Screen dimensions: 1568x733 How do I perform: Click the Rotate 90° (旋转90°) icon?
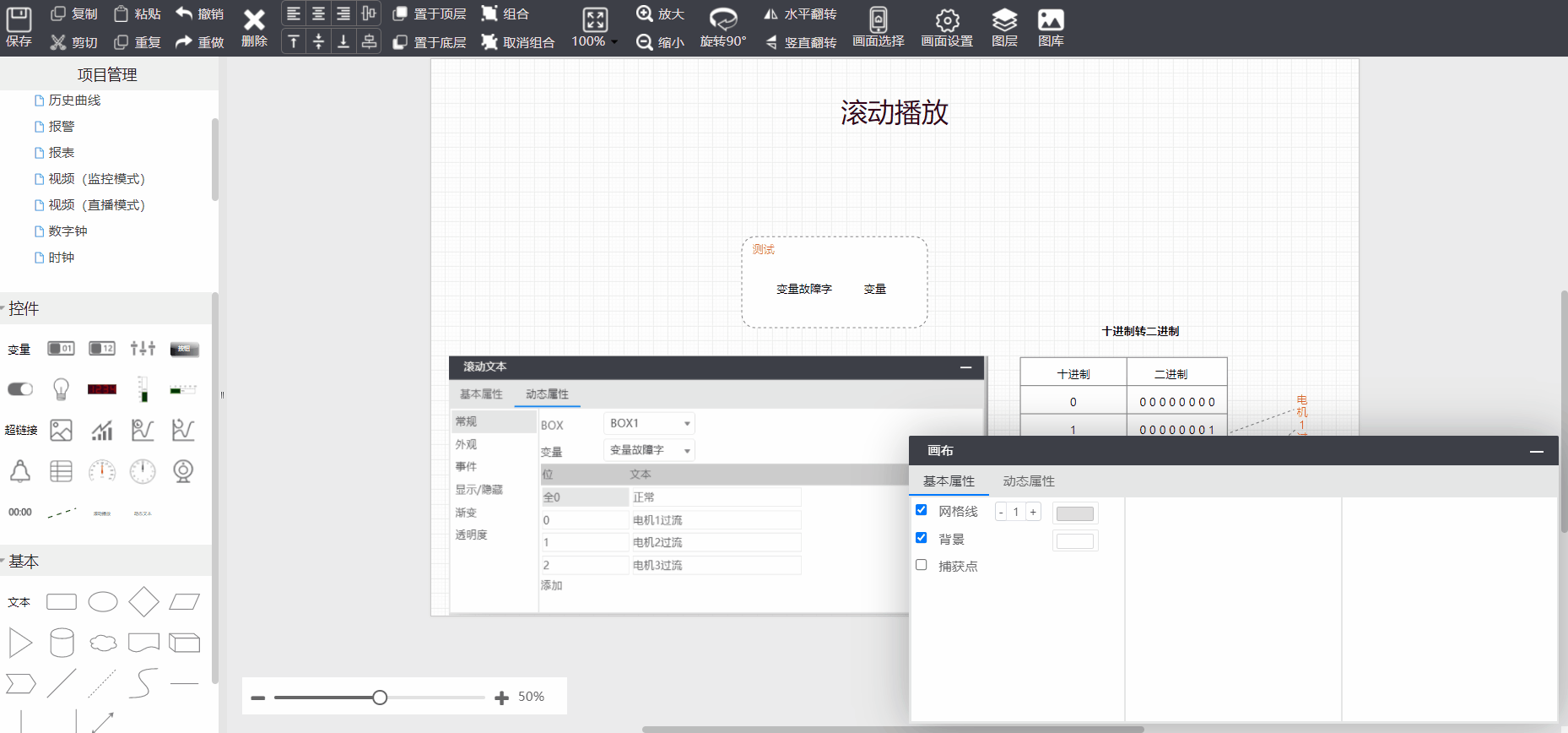(x=722, y=19)
